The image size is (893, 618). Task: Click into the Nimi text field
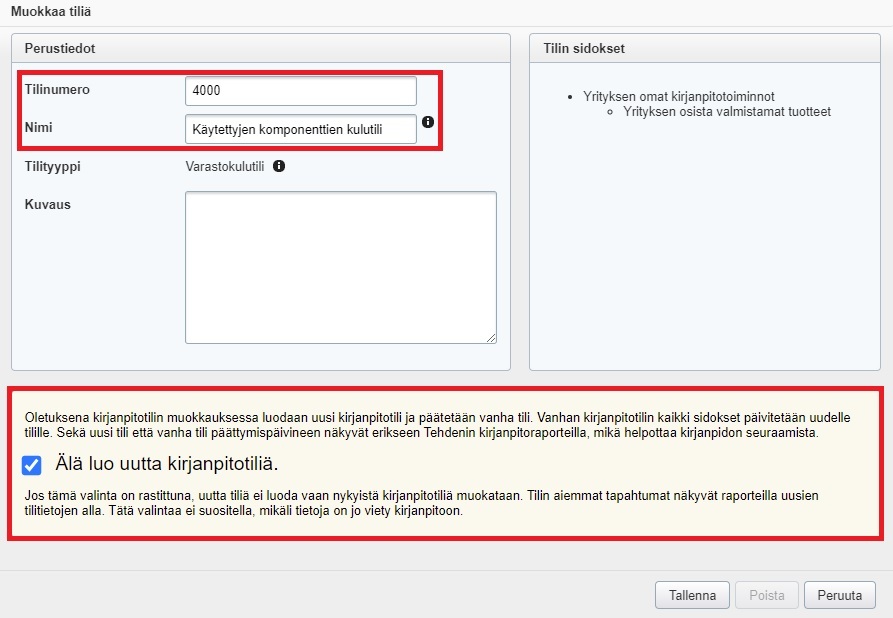[300, 129]
